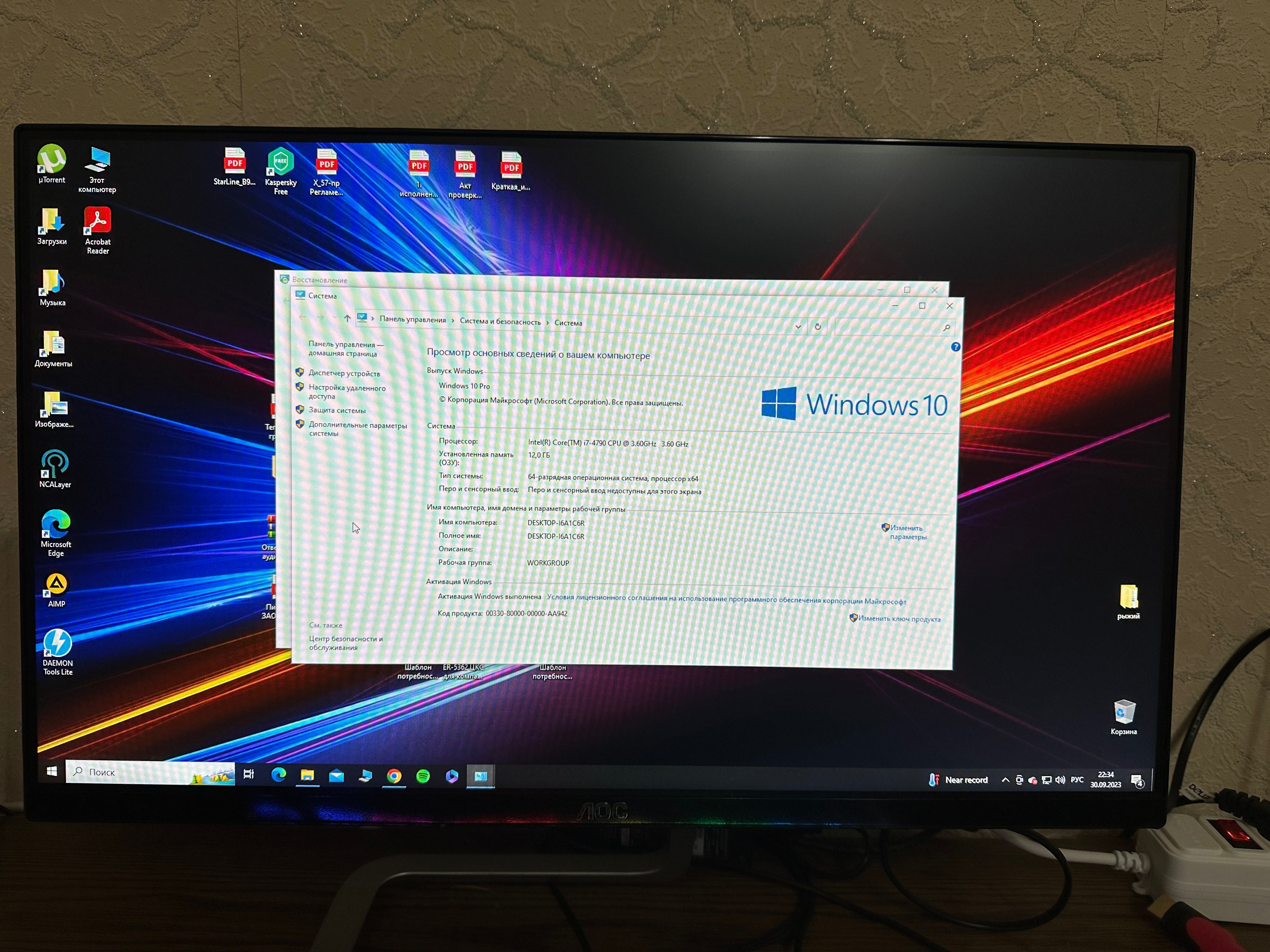
Task: Launch Microsoft Edge desktop shortcut
Action: pos(56,533)
